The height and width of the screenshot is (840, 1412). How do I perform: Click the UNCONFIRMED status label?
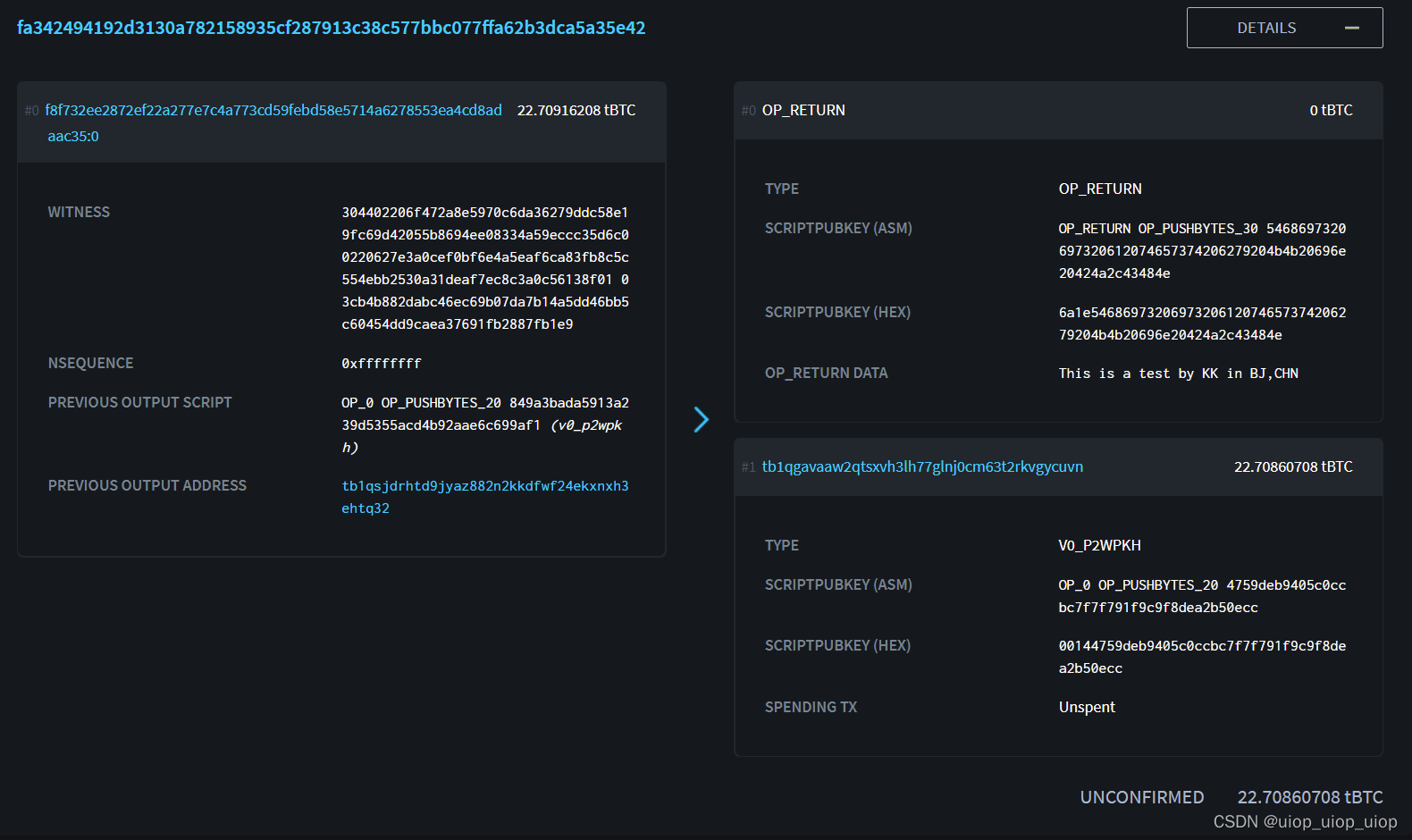click(1142, 797)
